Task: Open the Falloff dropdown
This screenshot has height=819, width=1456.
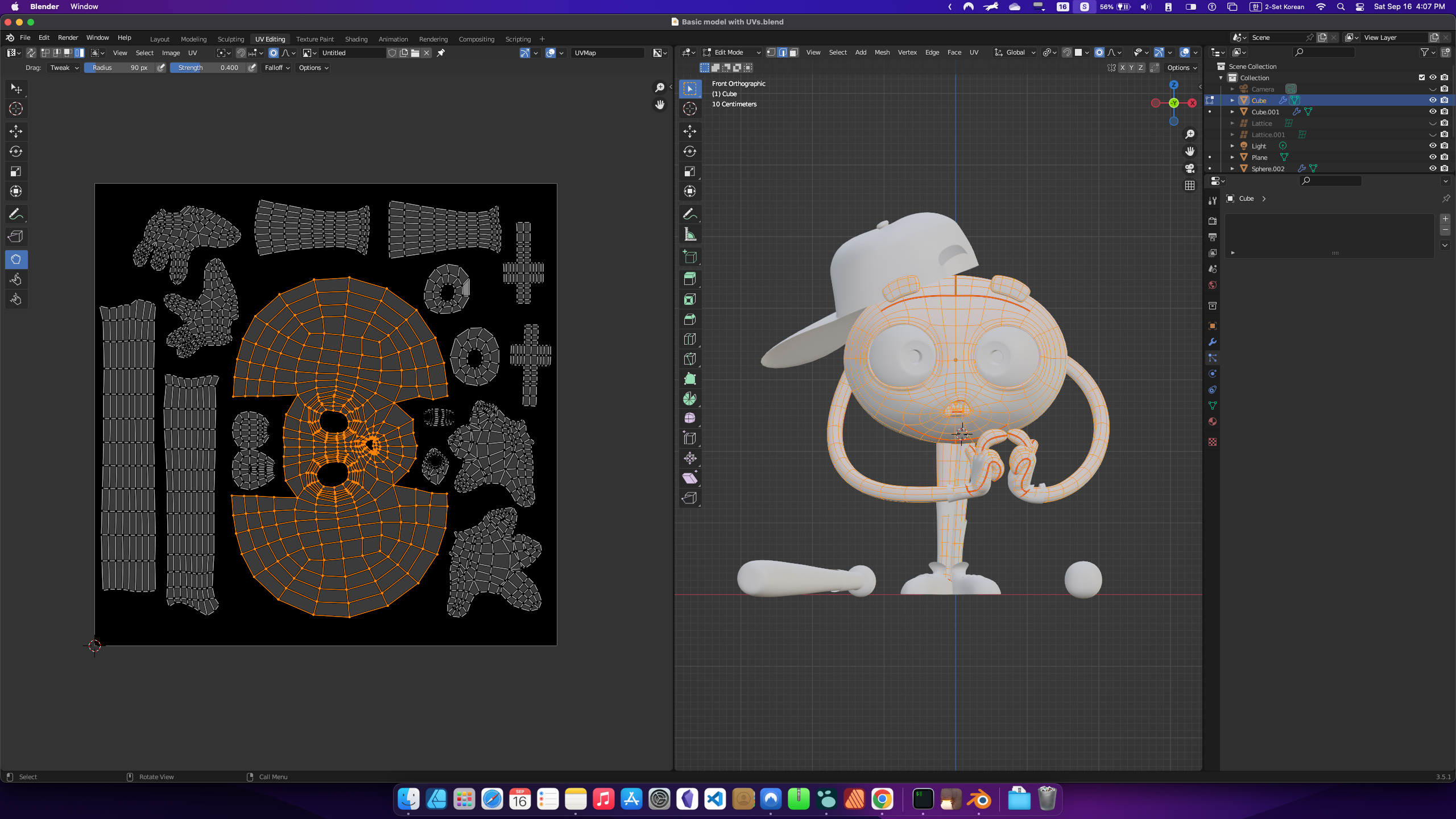Action: pyautogui.click(x=277, y=68)
